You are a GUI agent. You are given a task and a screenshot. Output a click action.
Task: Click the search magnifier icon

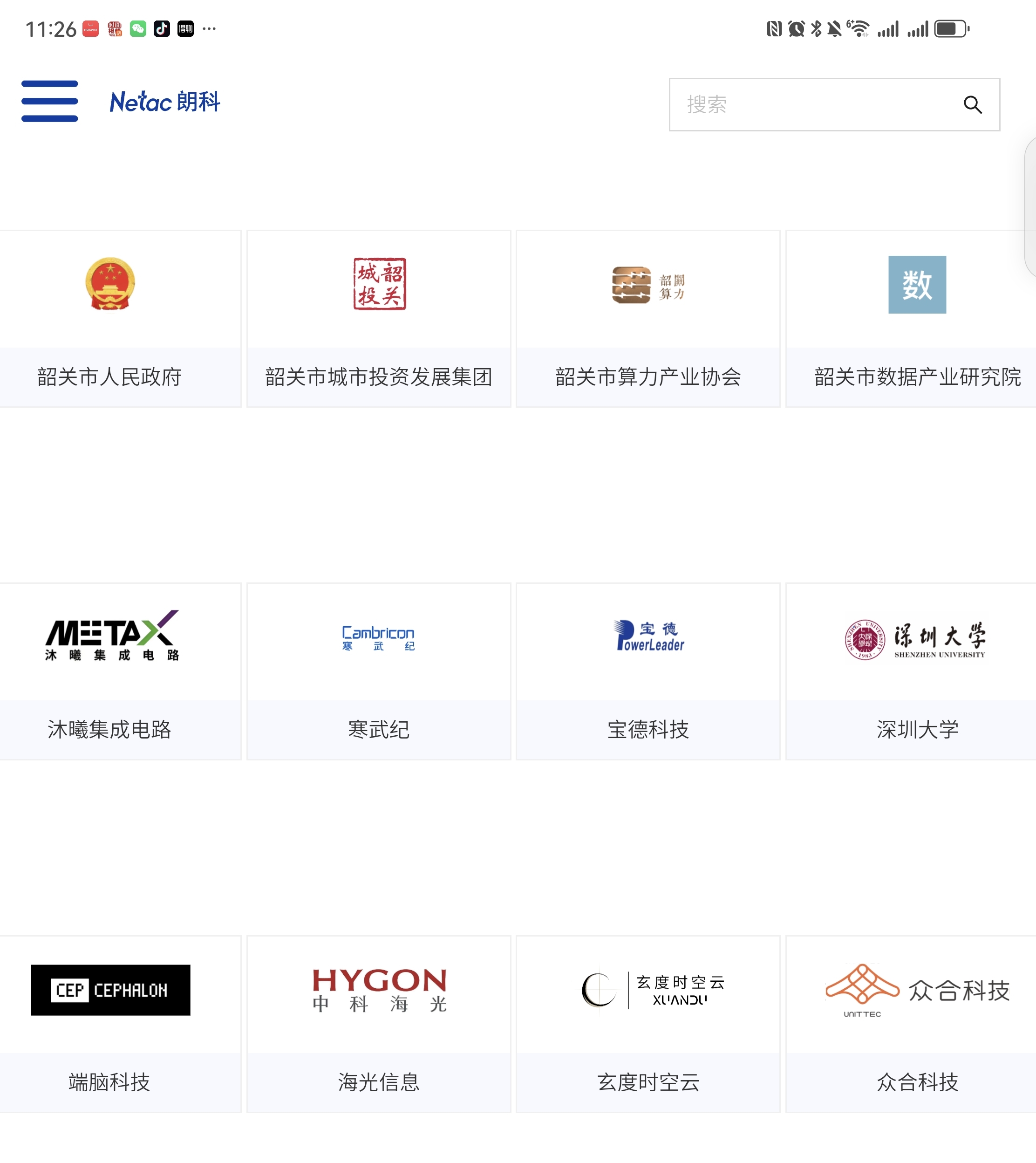click(972, 105)
